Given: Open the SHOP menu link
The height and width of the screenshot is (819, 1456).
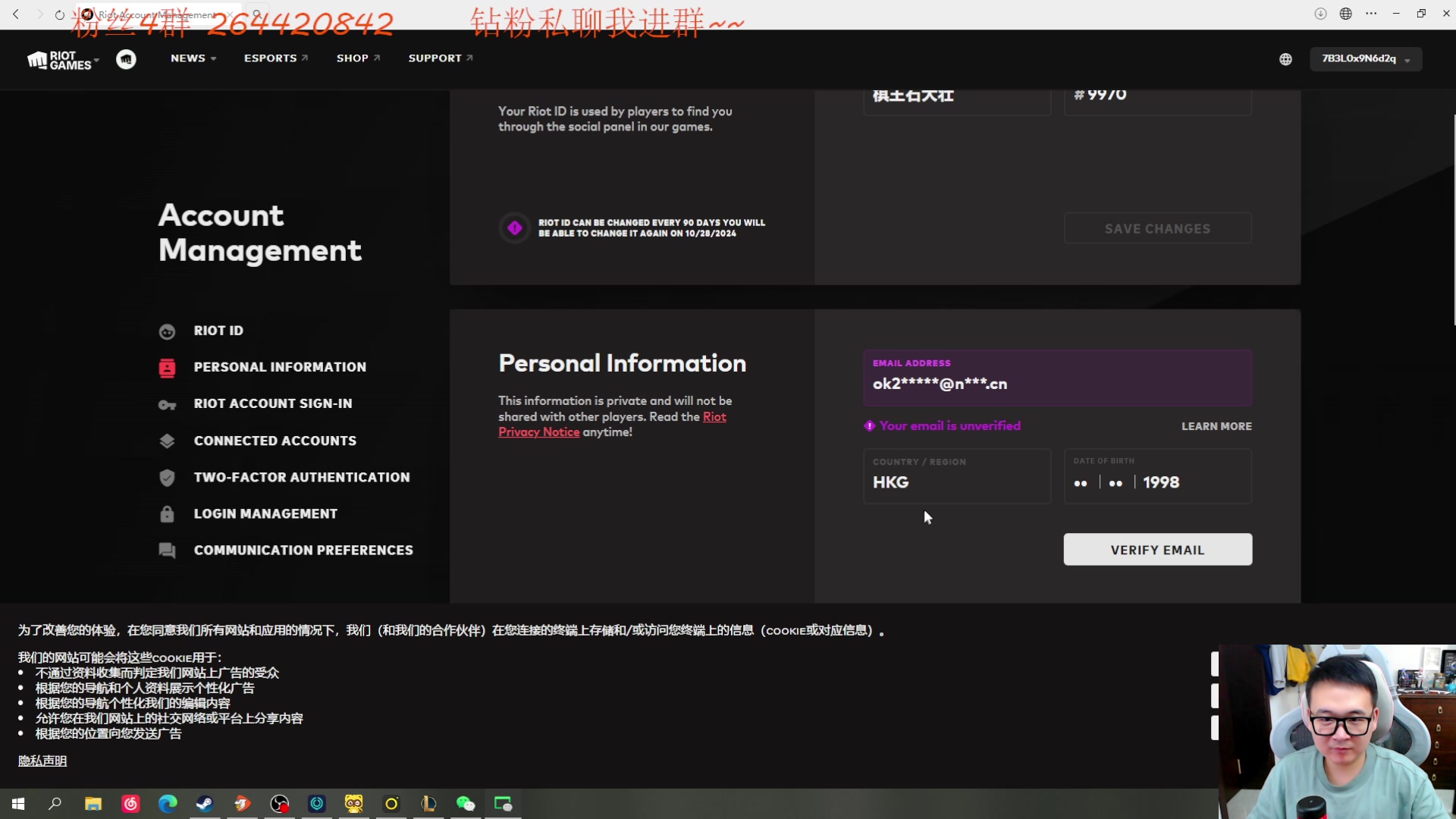Looking at the screenshot, I should click(x=358, y=58).
